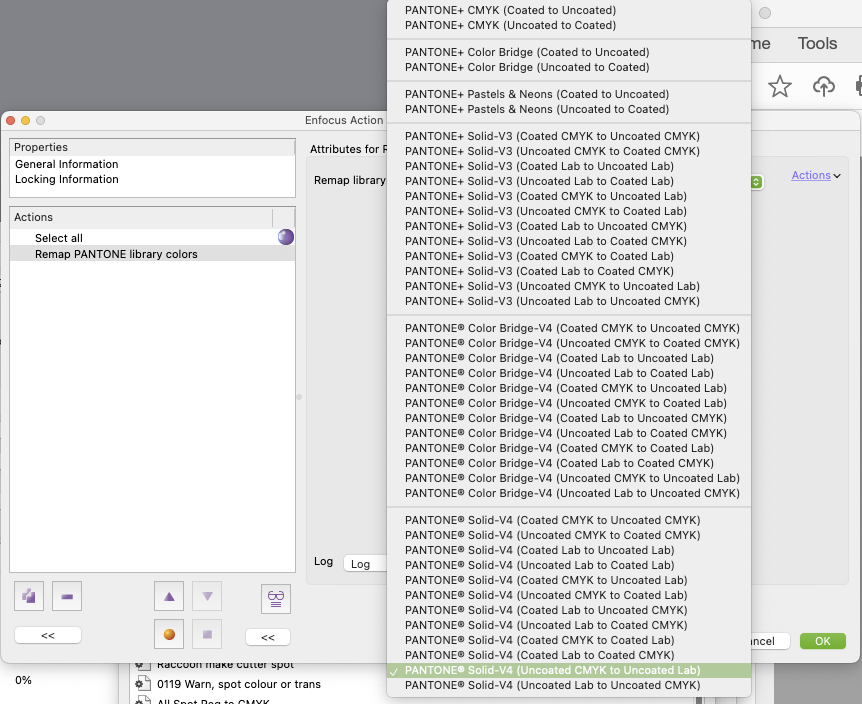Viewport: 862px width, 704px height.
Task: Start recording with the orange record button
Action: pyautogui.click(x=168, y=634)
